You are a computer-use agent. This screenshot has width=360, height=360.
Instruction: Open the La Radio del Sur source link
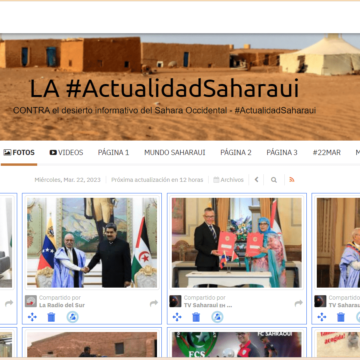pyautogui.click(x=62, y=305)
